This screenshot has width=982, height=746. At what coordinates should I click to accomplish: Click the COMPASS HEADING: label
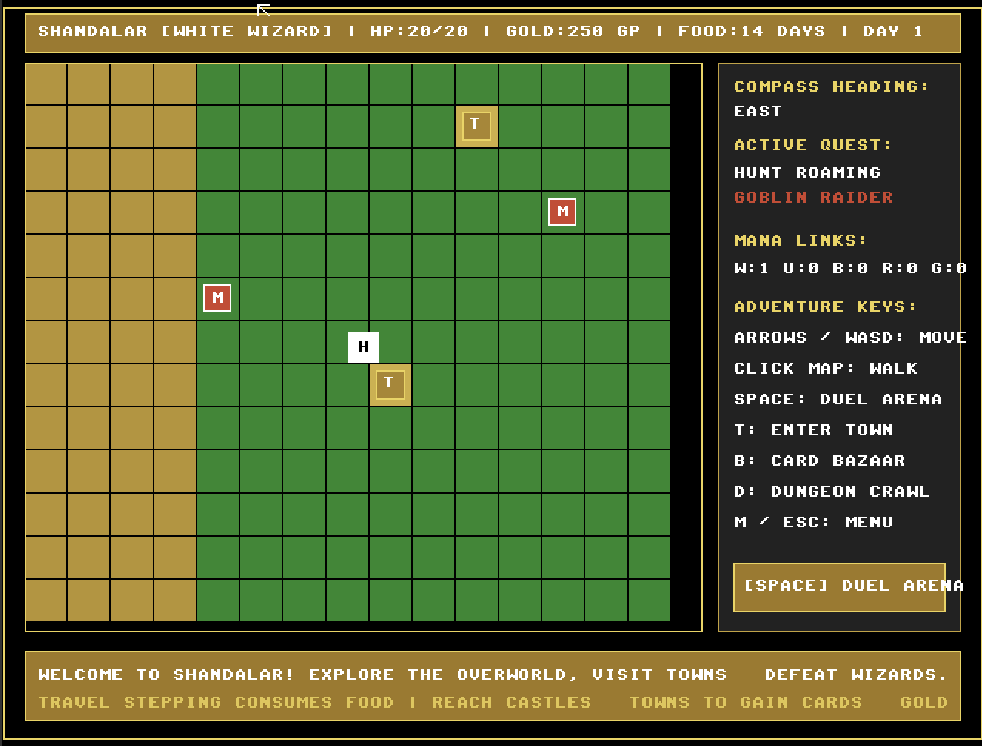coord(832,86)
